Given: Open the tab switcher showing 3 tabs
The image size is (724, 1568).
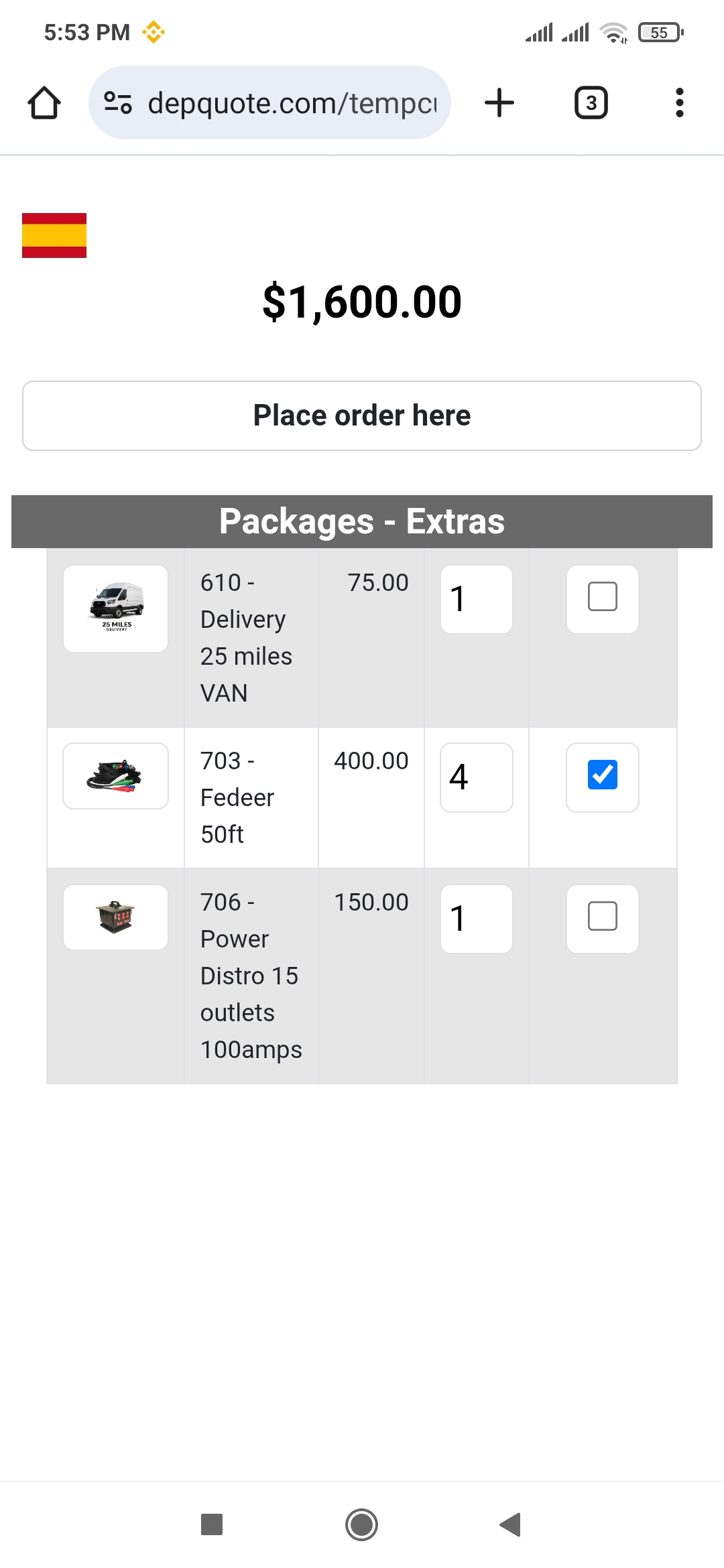Looking at the screenshot, I should pos(591,103).
